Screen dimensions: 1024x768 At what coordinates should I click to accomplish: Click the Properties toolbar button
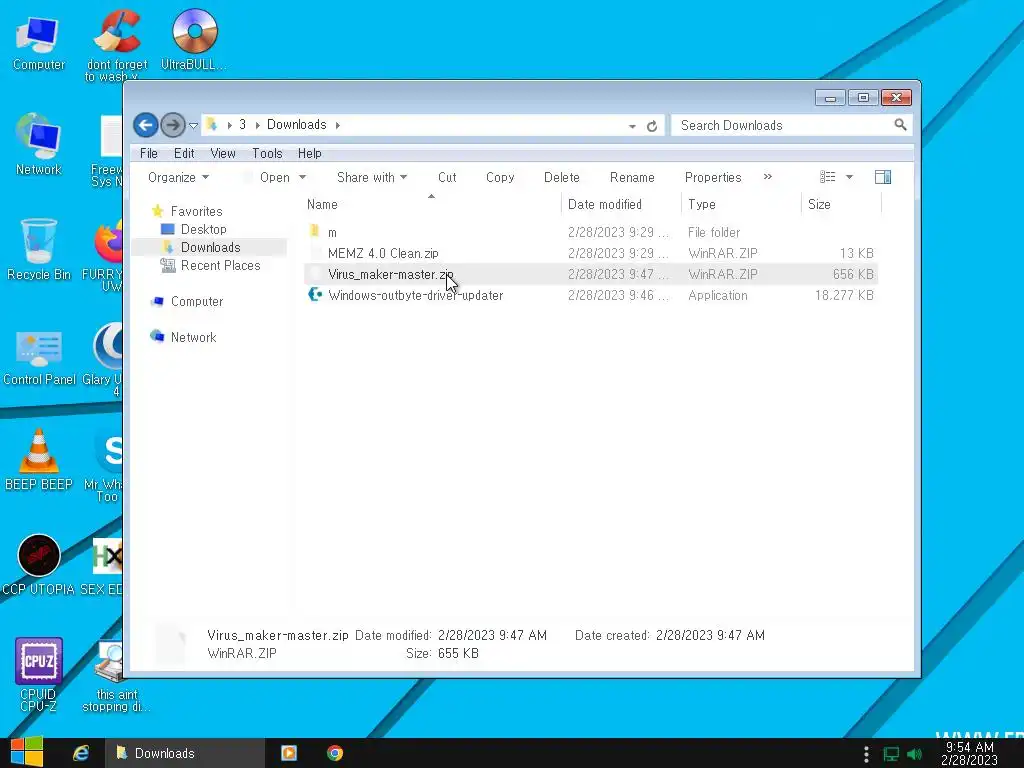713,177
